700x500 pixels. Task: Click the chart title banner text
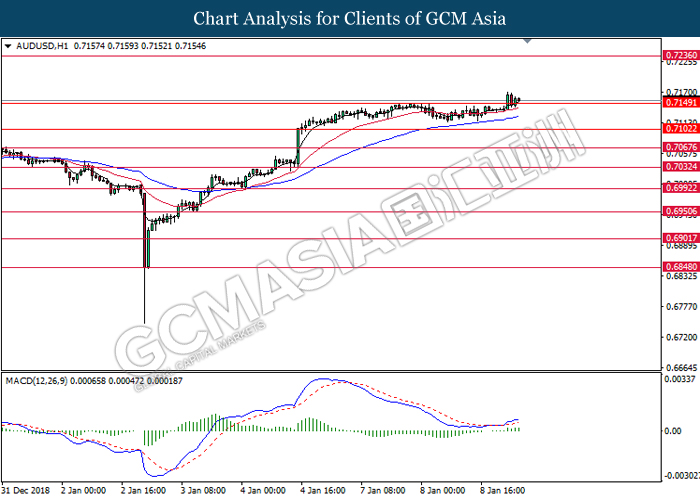click(349, 19)
